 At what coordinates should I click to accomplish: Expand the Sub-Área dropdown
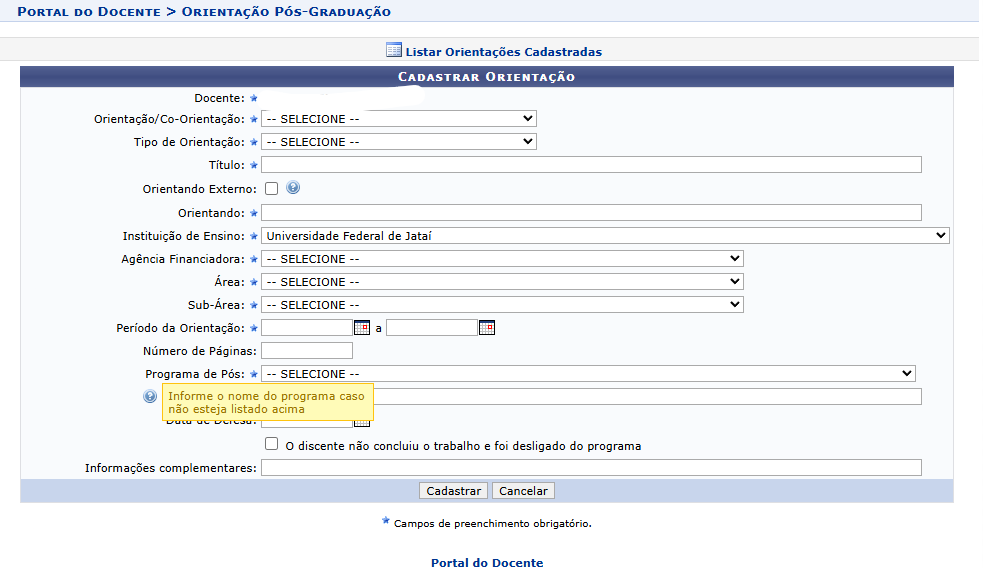[x=502, y=305]
